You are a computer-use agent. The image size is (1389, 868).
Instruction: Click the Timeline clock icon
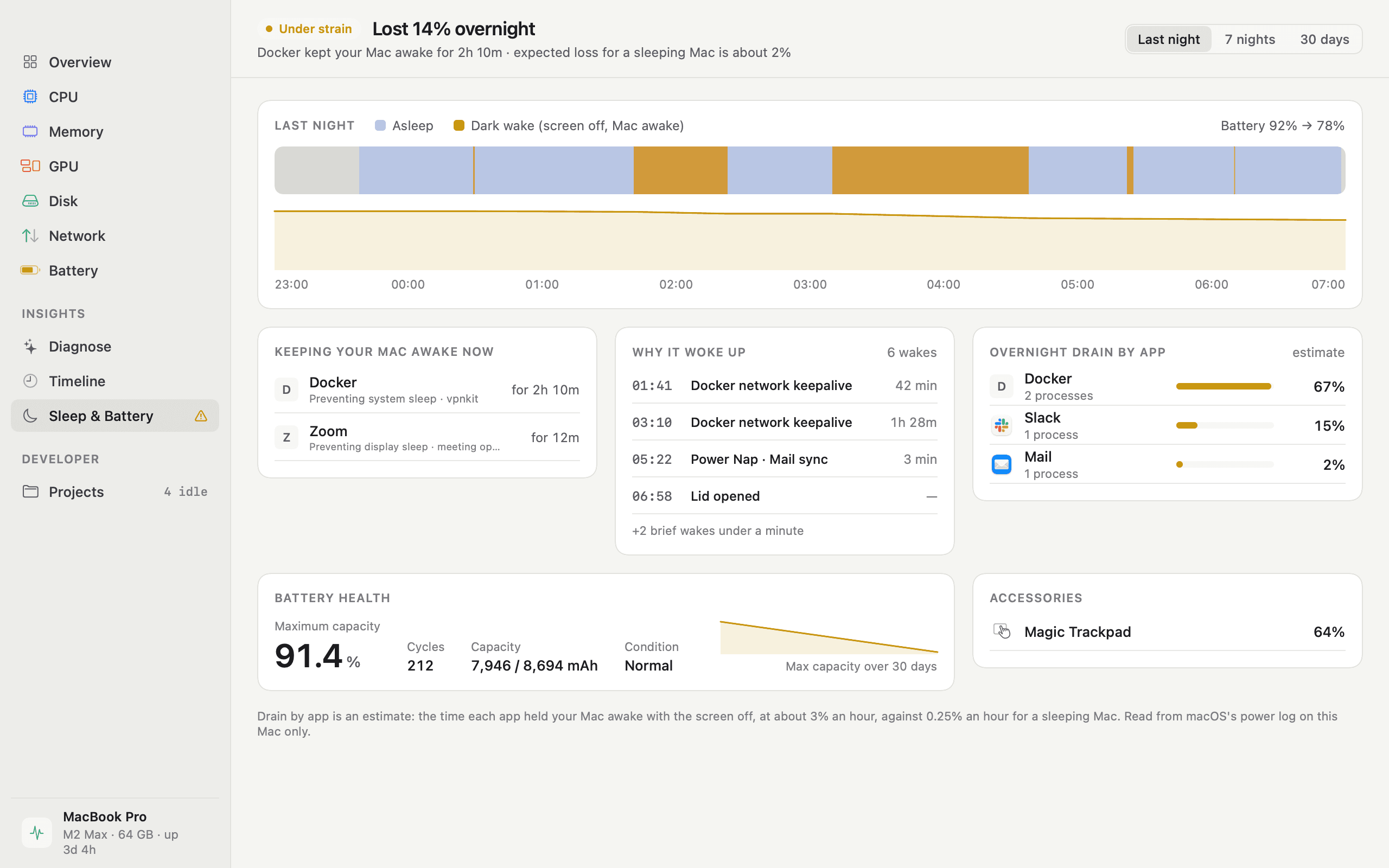point(30,381)
